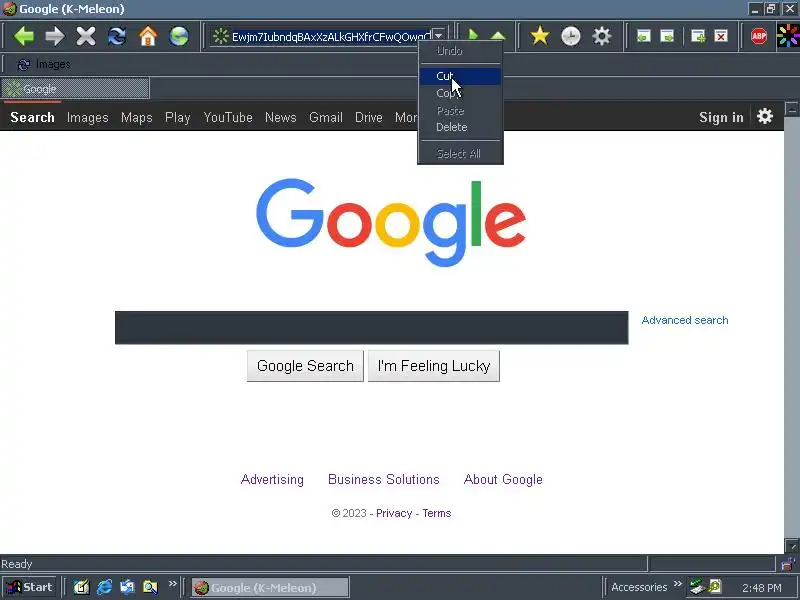The height and width of the screenshot is (600, 800).
Task: Open preferences with the toolbar gear icon
Action: [x=602, y=36]
